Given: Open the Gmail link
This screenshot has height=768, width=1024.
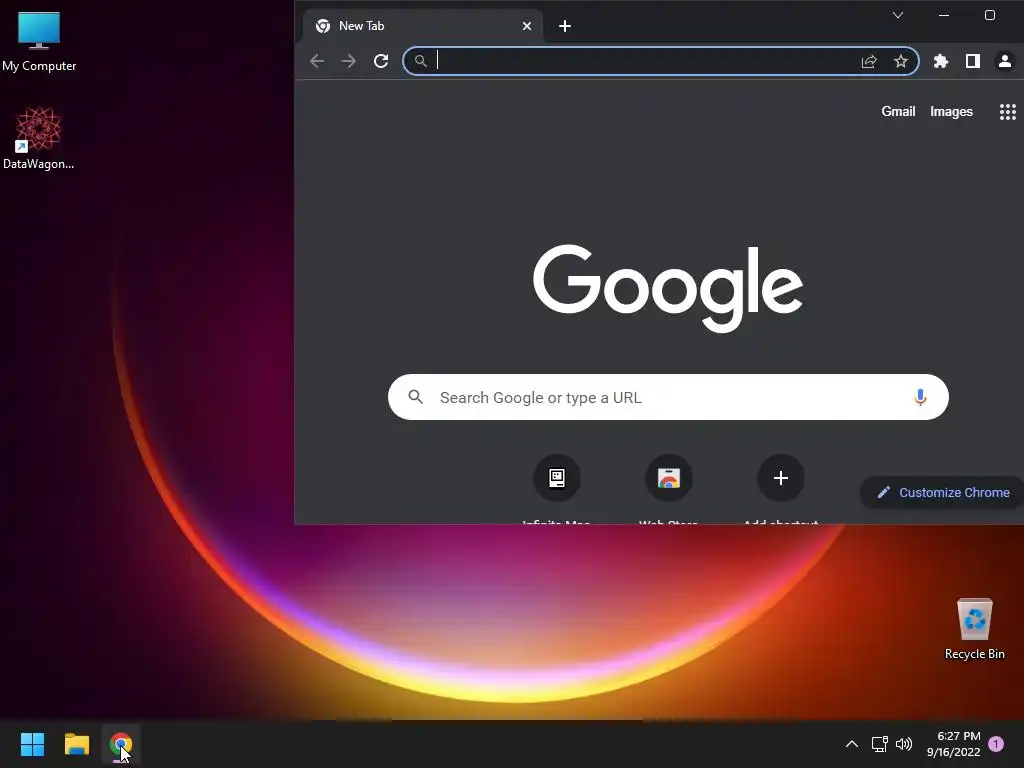Looking at the screenshot, I should click(x=898, y=112).
